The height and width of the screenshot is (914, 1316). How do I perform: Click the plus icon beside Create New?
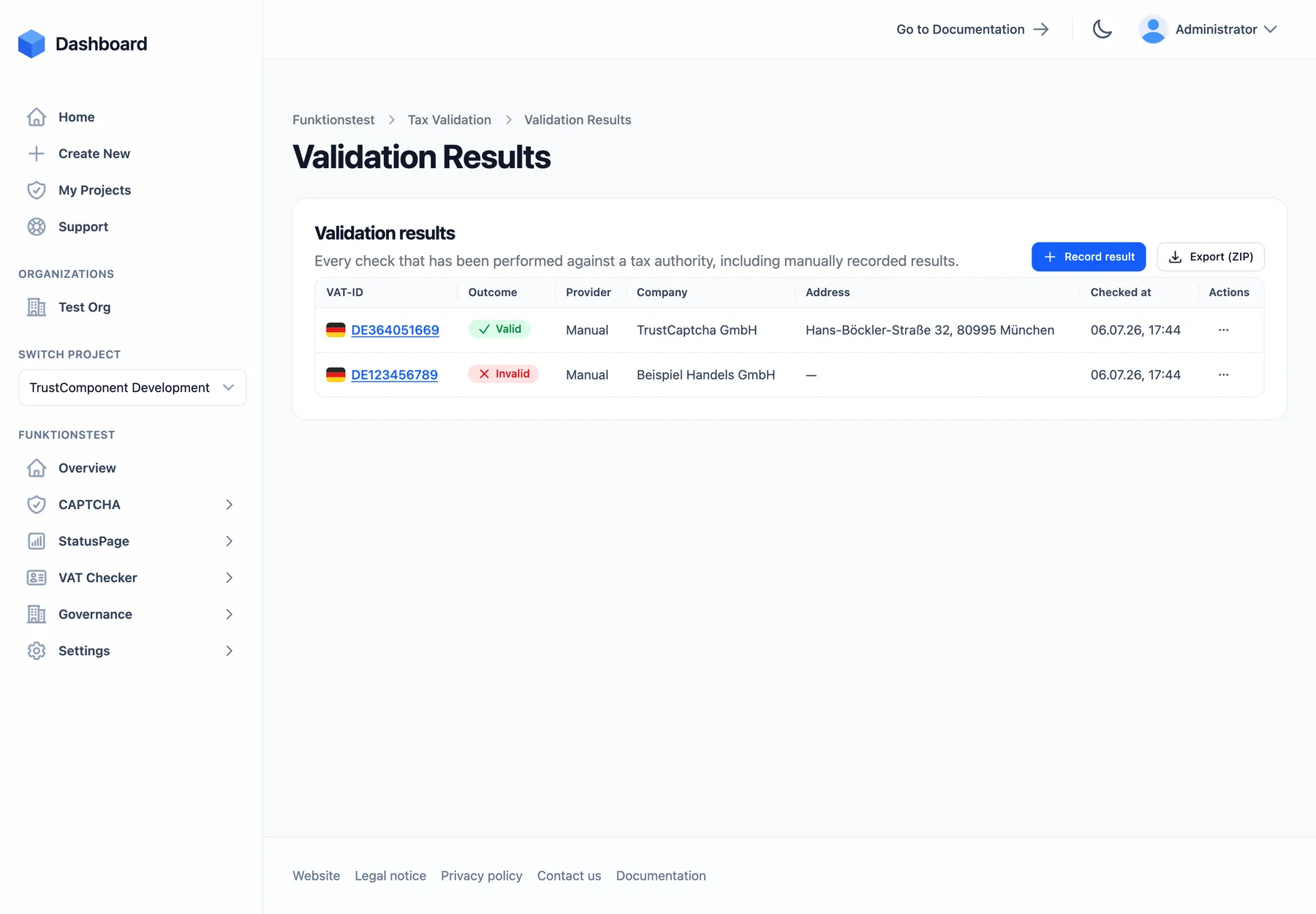coord(37,154)
